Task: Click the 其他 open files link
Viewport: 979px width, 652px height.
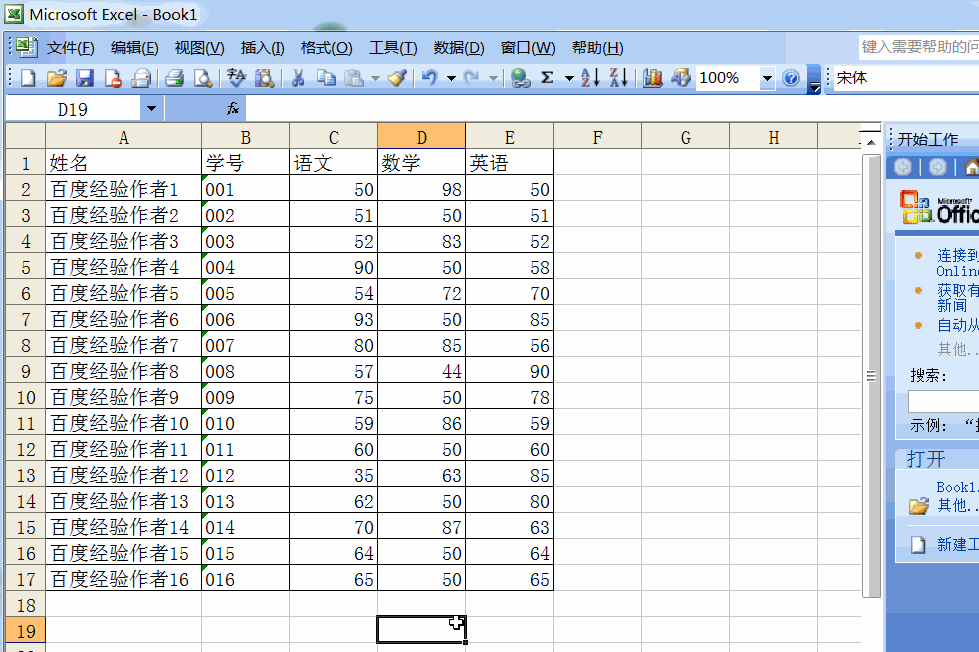Action: (x=957, y=505)
